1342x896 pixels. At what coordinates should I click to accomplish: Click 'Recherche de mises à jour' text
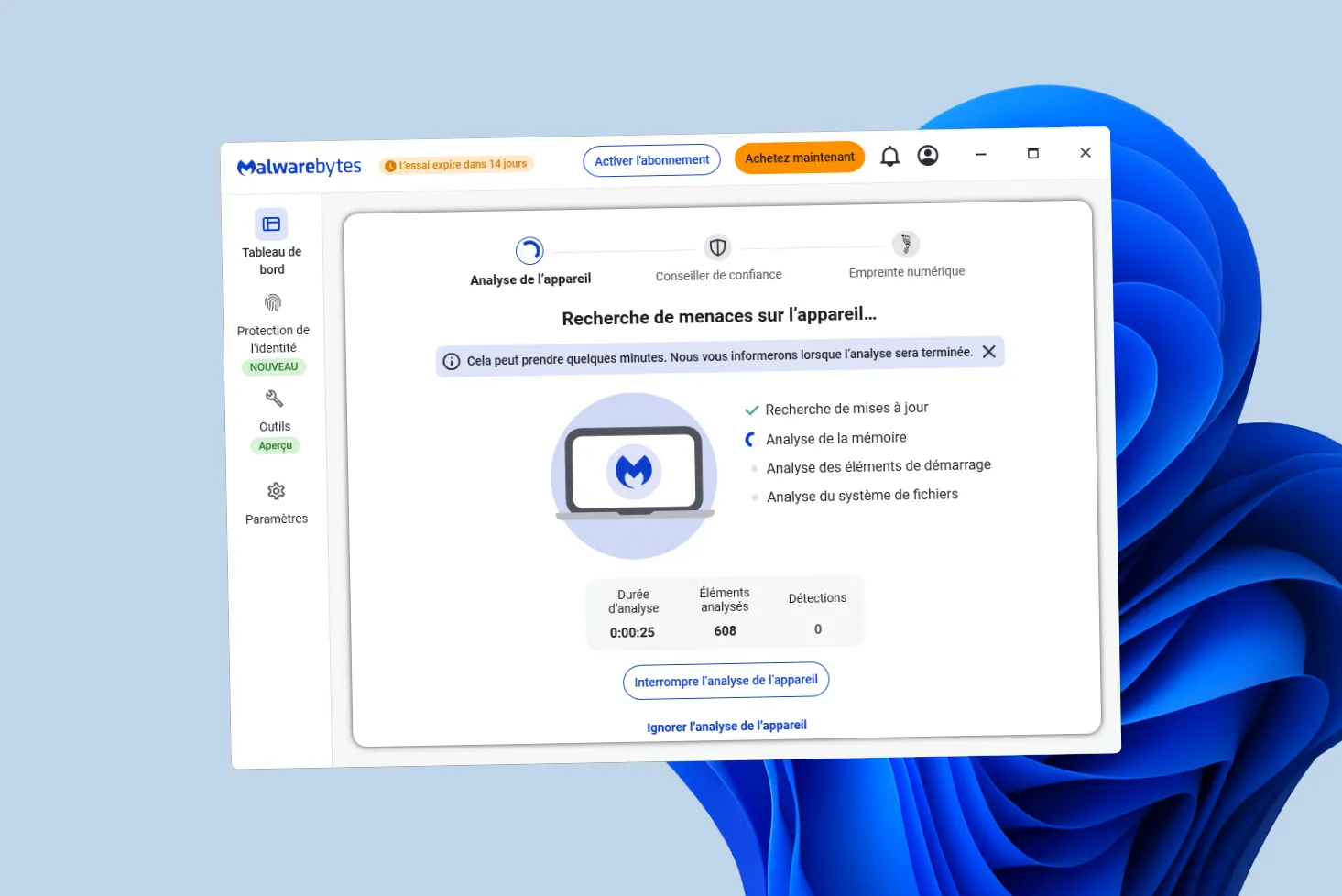click(x=846, y=409)
